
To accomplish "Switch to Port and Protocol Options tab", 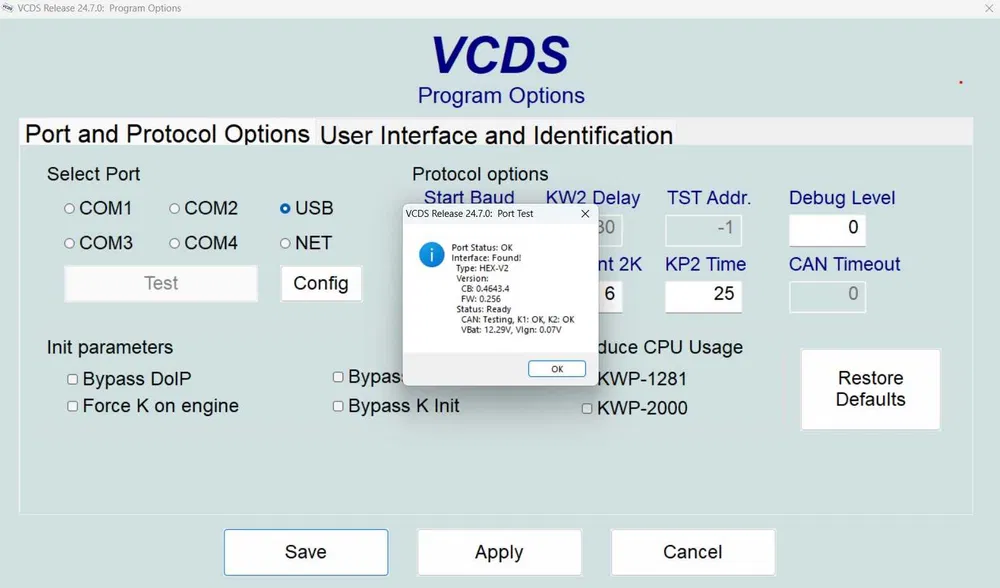I will (167, 134).
